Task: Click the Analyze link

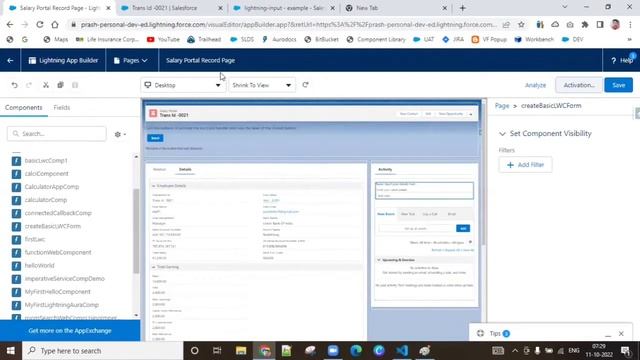Action: 535,85
